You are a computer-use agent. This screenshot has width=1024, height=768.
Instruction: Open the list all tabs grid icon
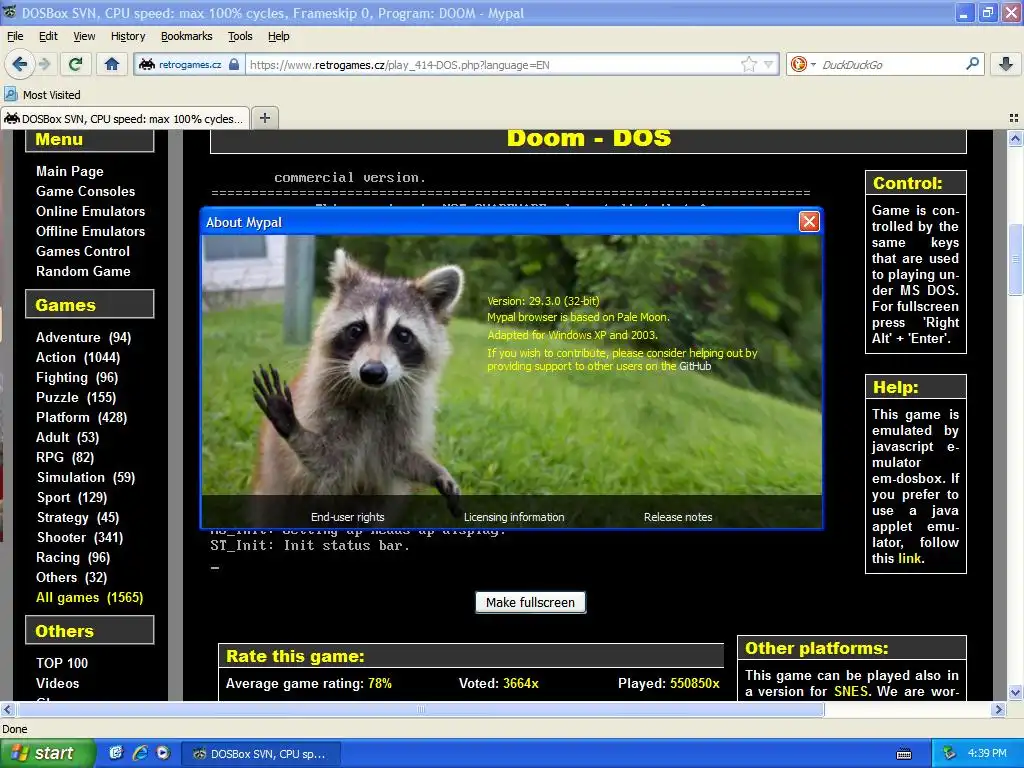(1014, 118)
